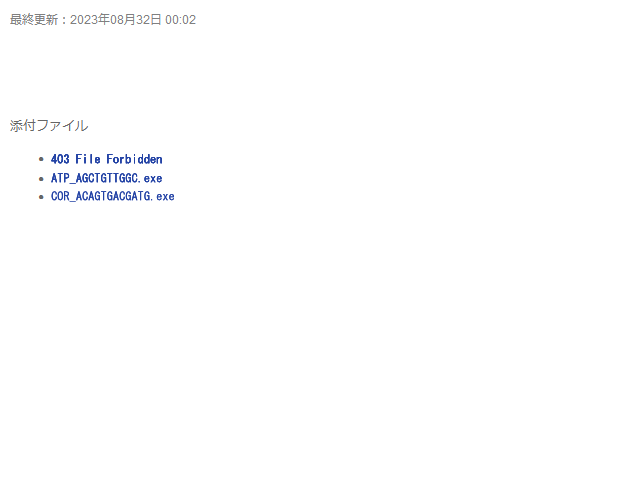Screen dimensions: 640x480
Task: Click the bullet beside COR_ACAGTGACGATG.exe
Action: tap(41, 197)
